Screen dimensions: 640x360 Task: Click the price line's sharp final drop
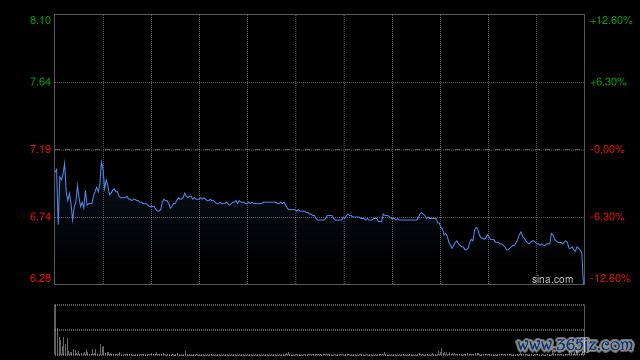[x=583, y=267]
